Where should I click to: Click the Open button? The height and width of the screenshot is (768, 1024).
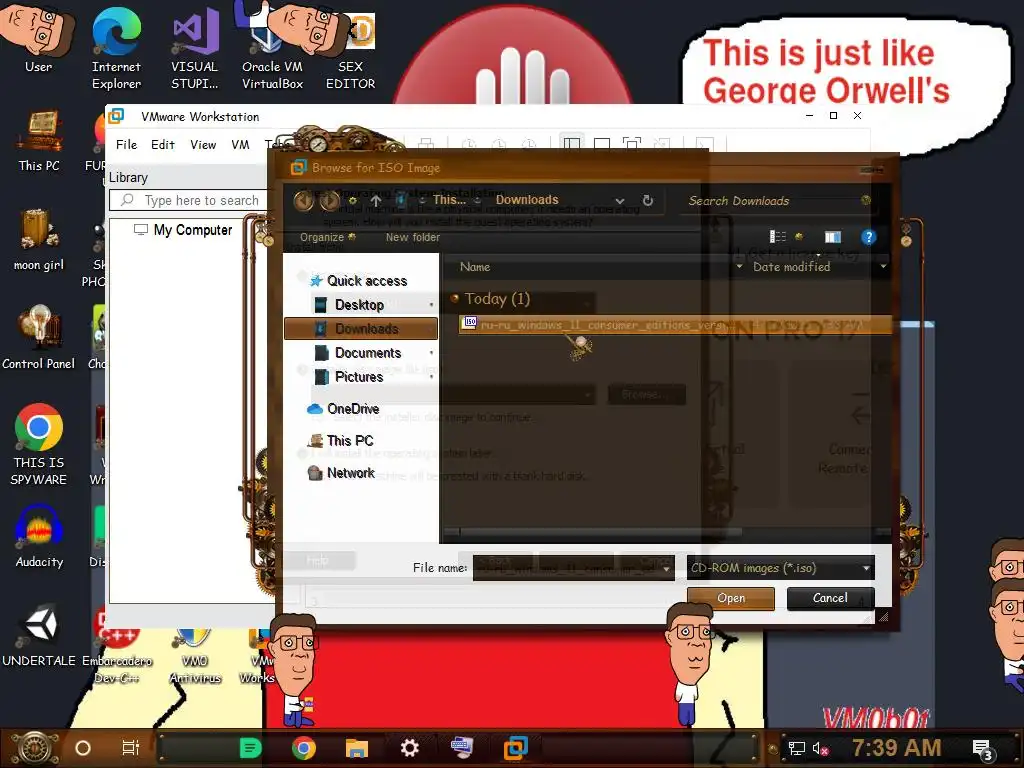pyautogui.click(x=731, y=598)
